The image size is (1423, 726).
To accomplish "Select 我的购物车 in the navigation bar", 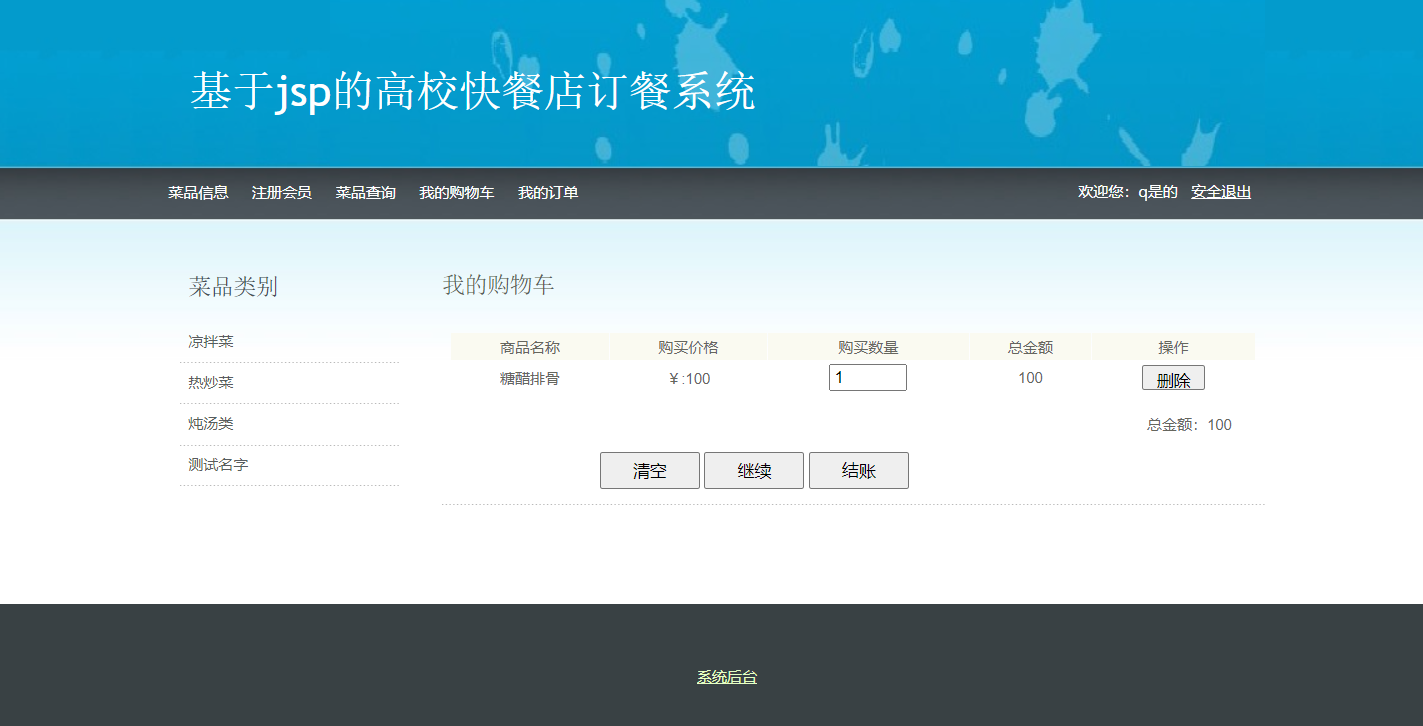I will [456, 193].
